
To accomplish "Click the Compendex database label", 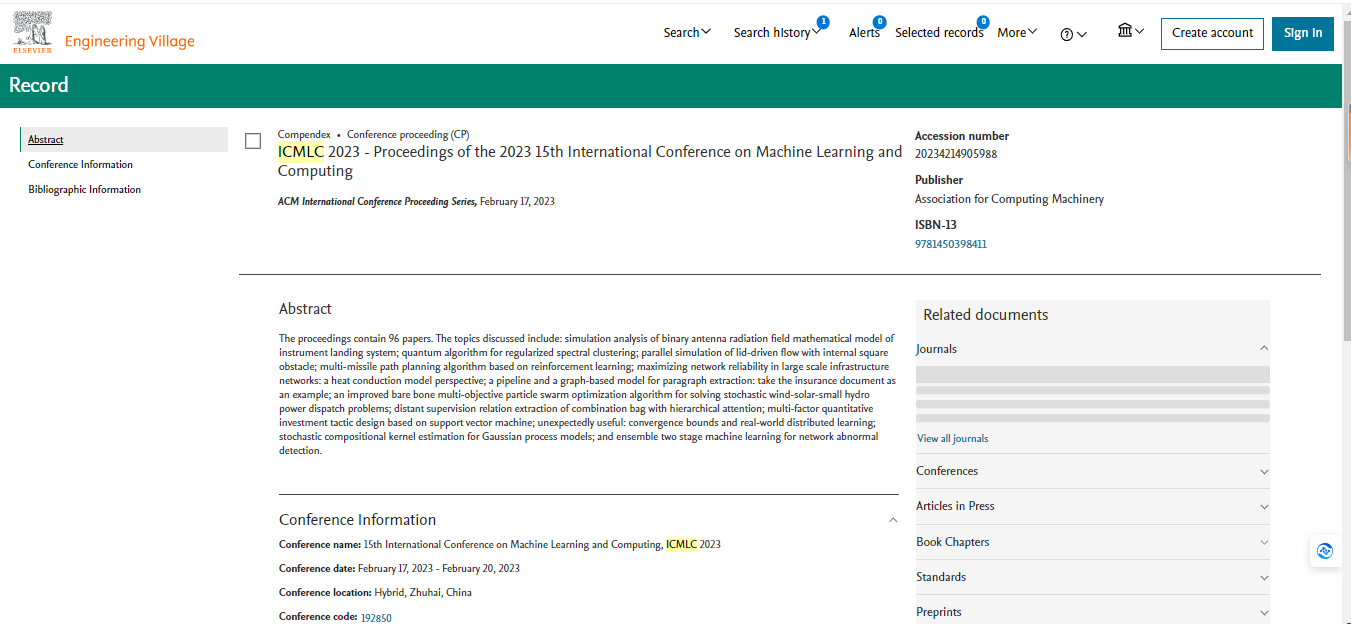I will pyautogui.click(x=304, y=134).
